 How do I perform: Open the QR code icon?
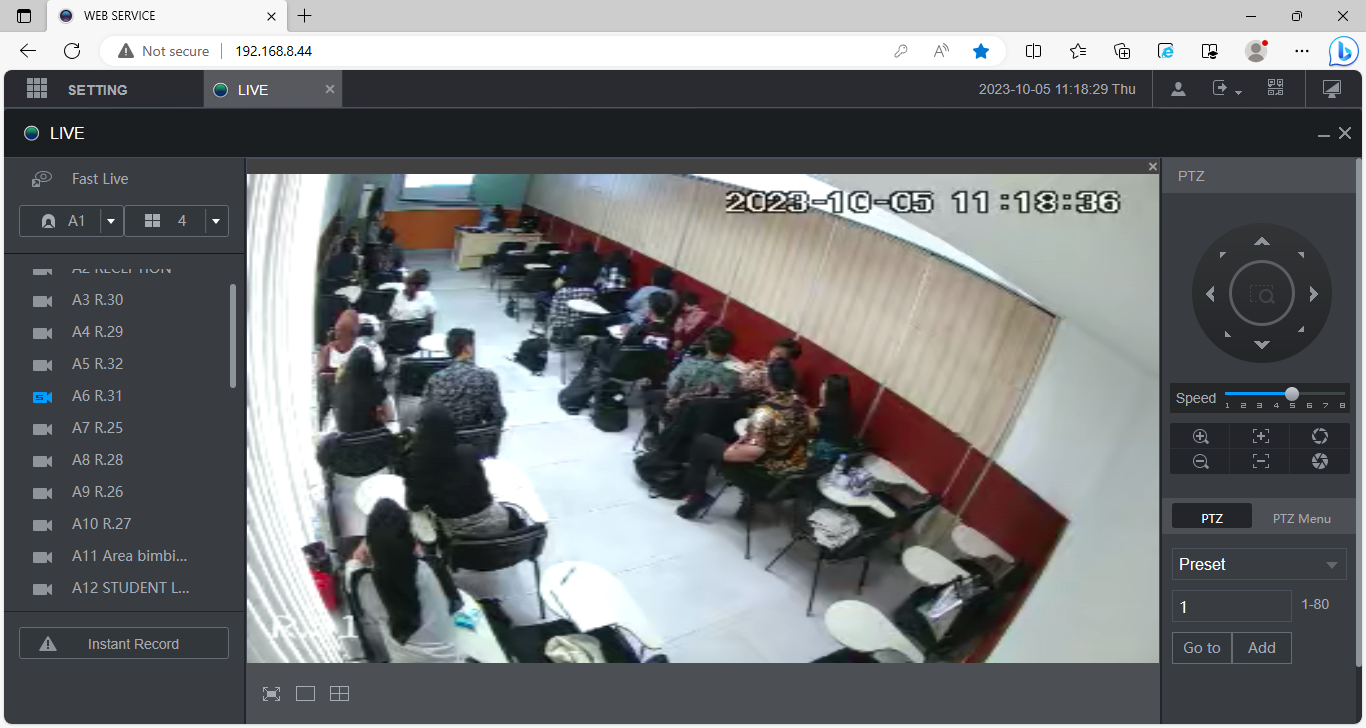(x=1275, y=88)
